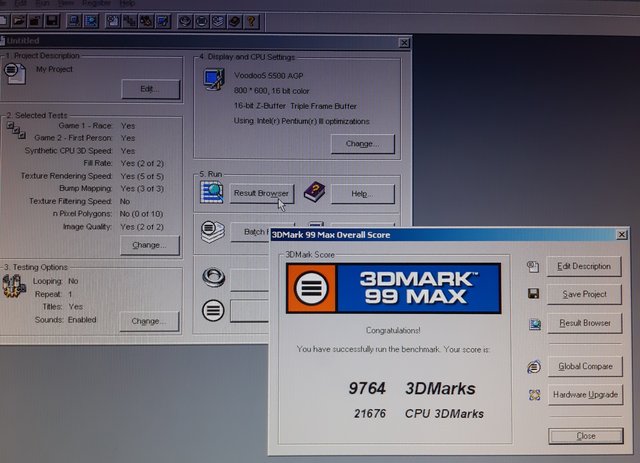Click the ring-shaped demo icon in toolbar
Screen dimensions: 640x463
[184, 21]
